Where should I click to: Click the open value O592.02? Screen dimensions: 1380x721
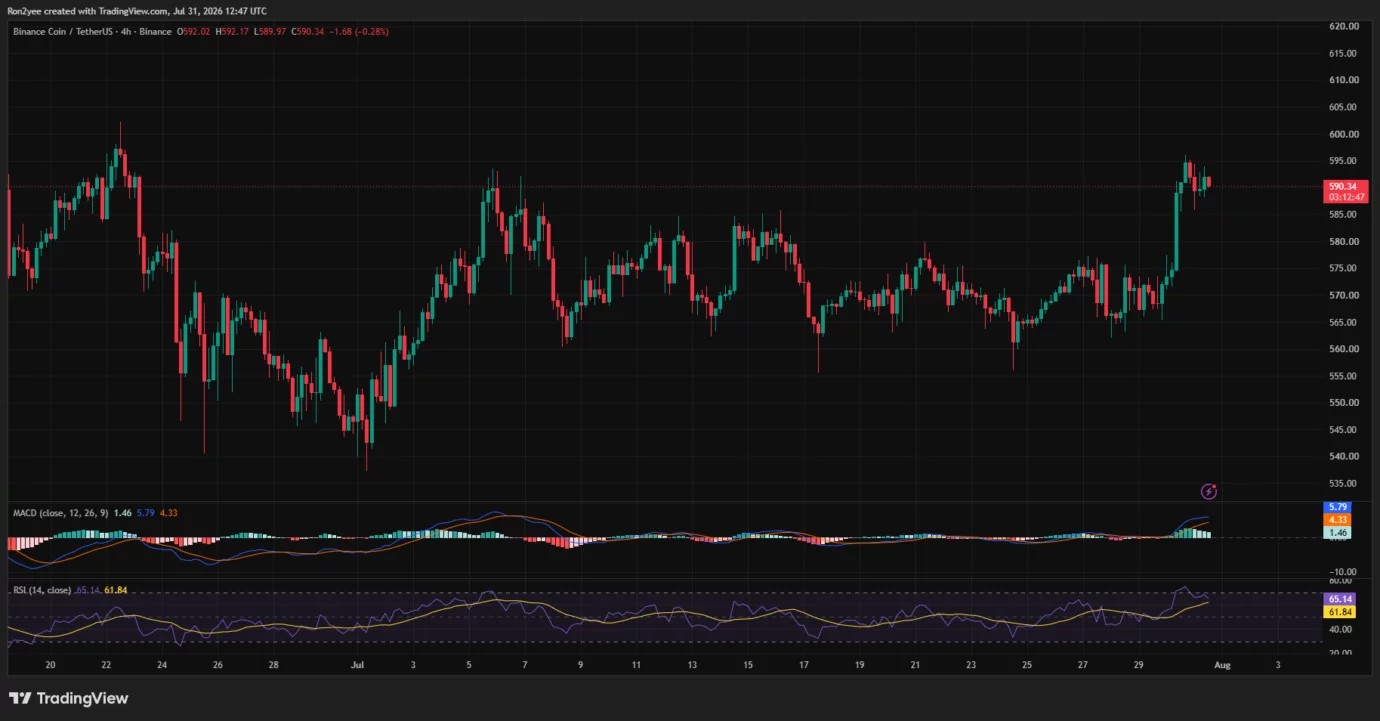coord(195,32)
